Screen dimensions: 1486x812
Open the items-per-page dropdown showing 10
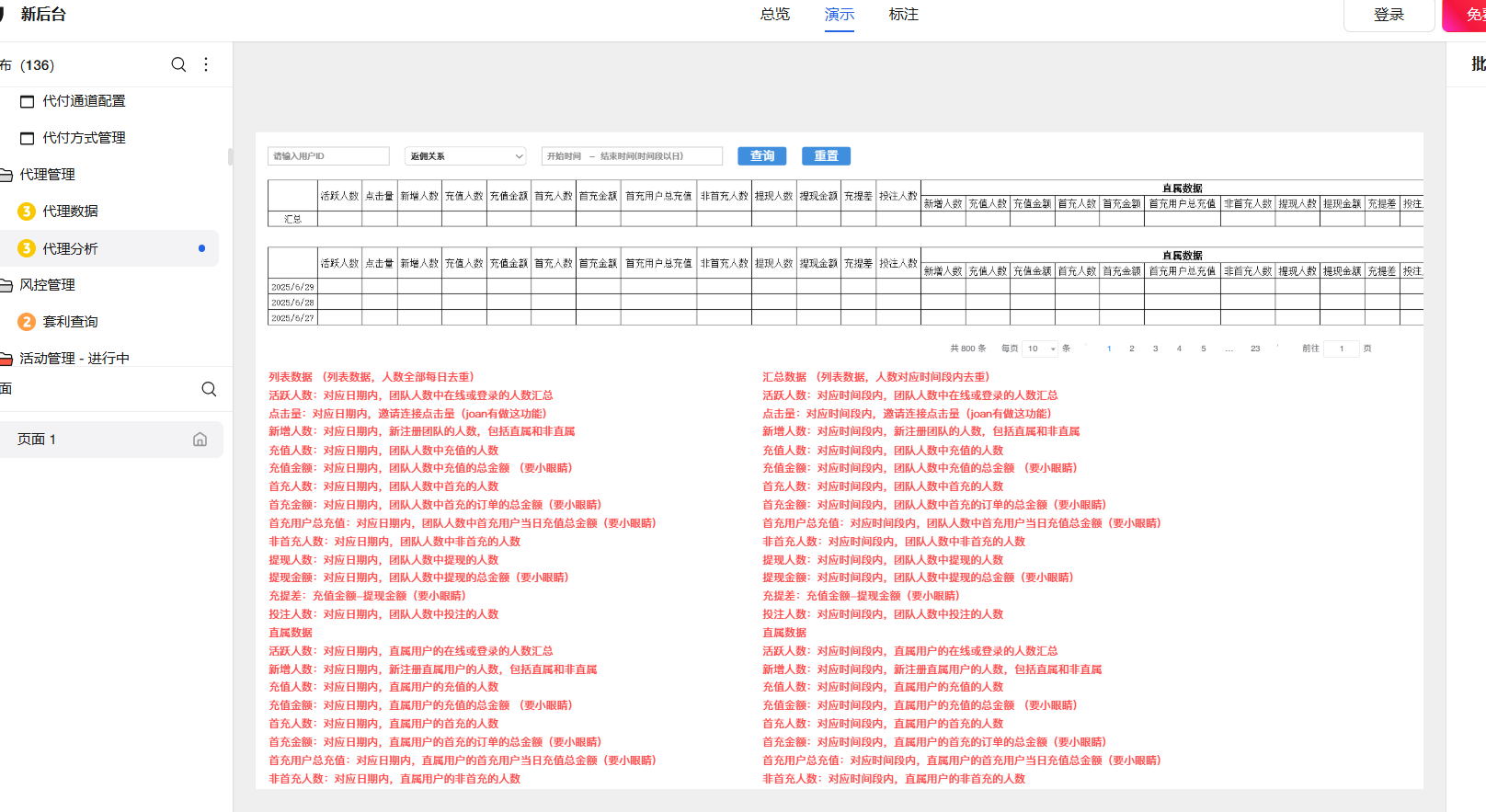[x=1041, y=349]
